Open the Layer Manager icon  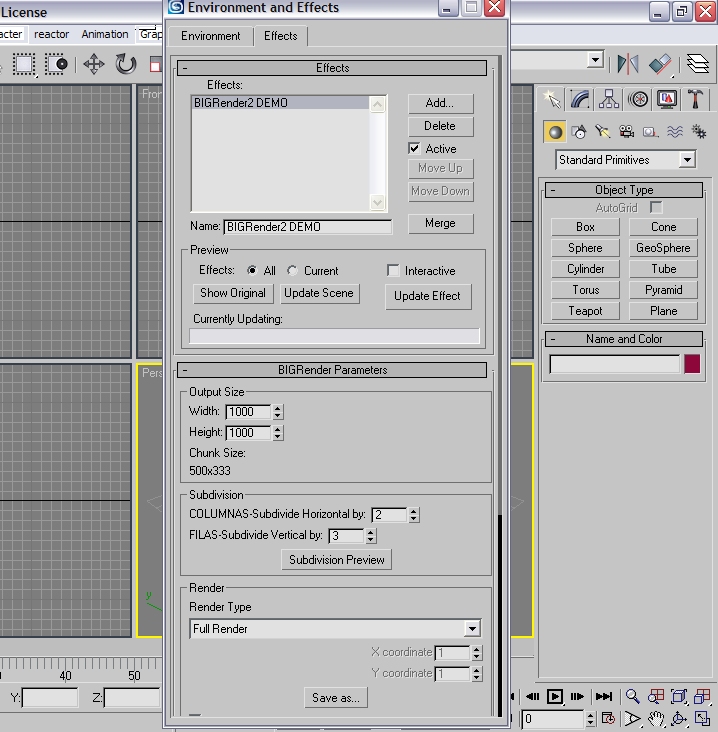point(697,63)
